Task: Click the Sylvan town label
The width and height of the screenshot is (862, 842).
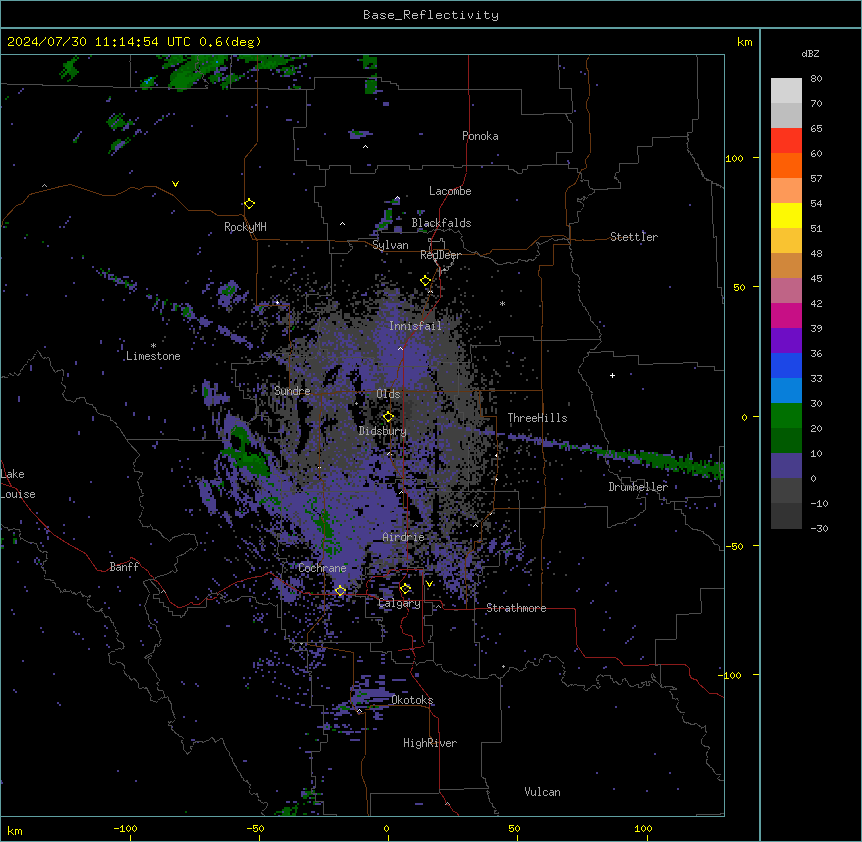Action: pyautogui.click(x=390, y=245)
